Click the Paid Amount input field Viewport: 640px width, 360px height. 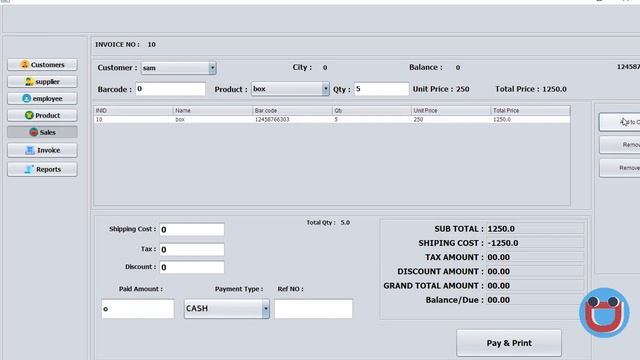138,309
